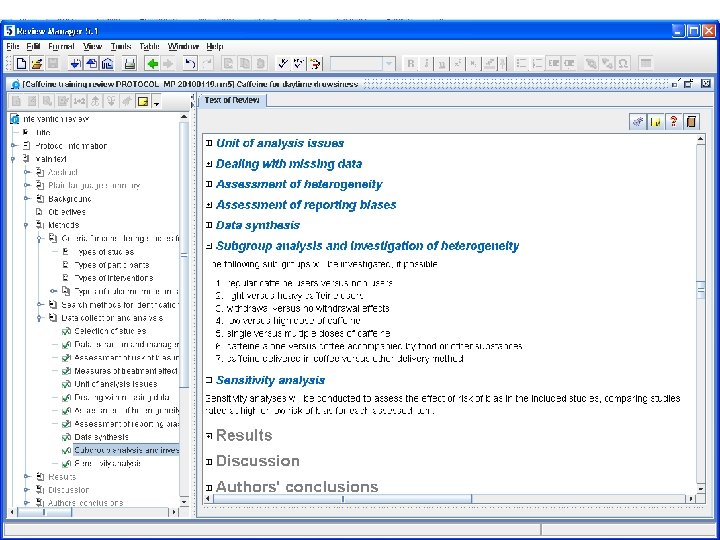Viewport: 720px width, 540px height.
Task: Click the Sensitivity analysis heading
Action: click(270, 380)
